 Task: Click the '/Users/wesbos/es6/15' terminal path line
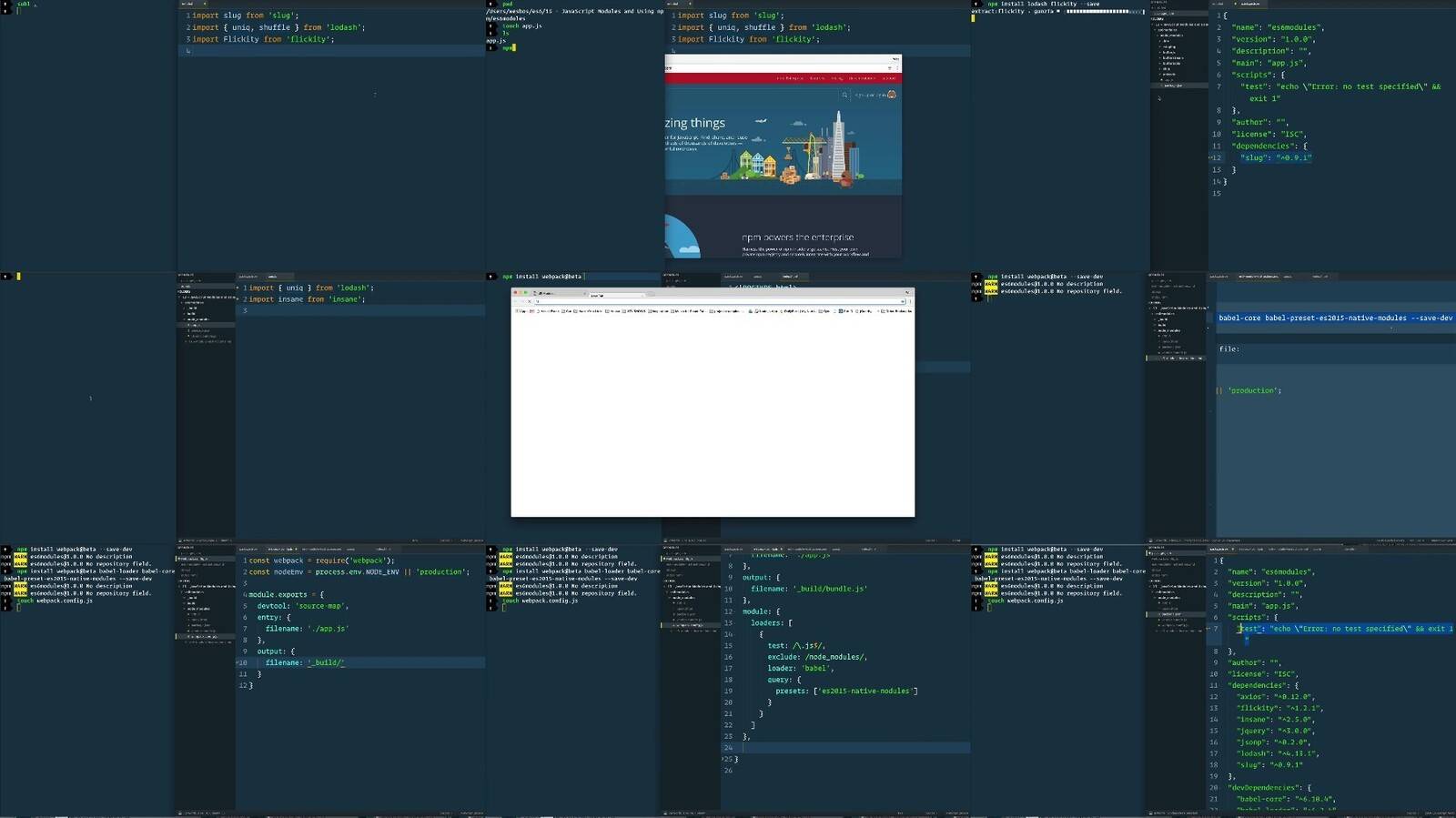pyautogui.click(x=575, y=11)
